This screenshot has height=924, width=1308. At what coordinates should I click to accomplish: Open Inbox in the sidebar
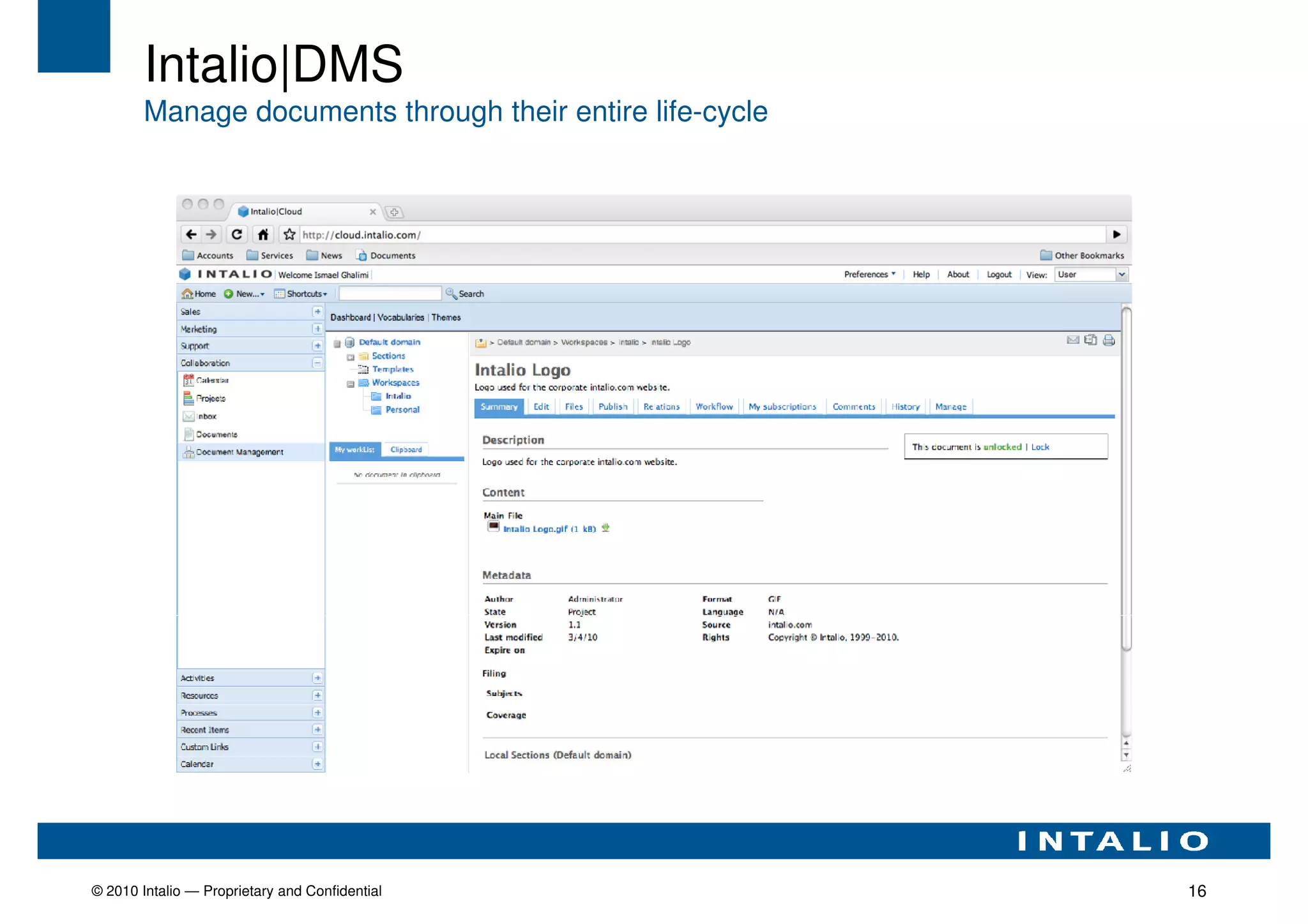200,416
